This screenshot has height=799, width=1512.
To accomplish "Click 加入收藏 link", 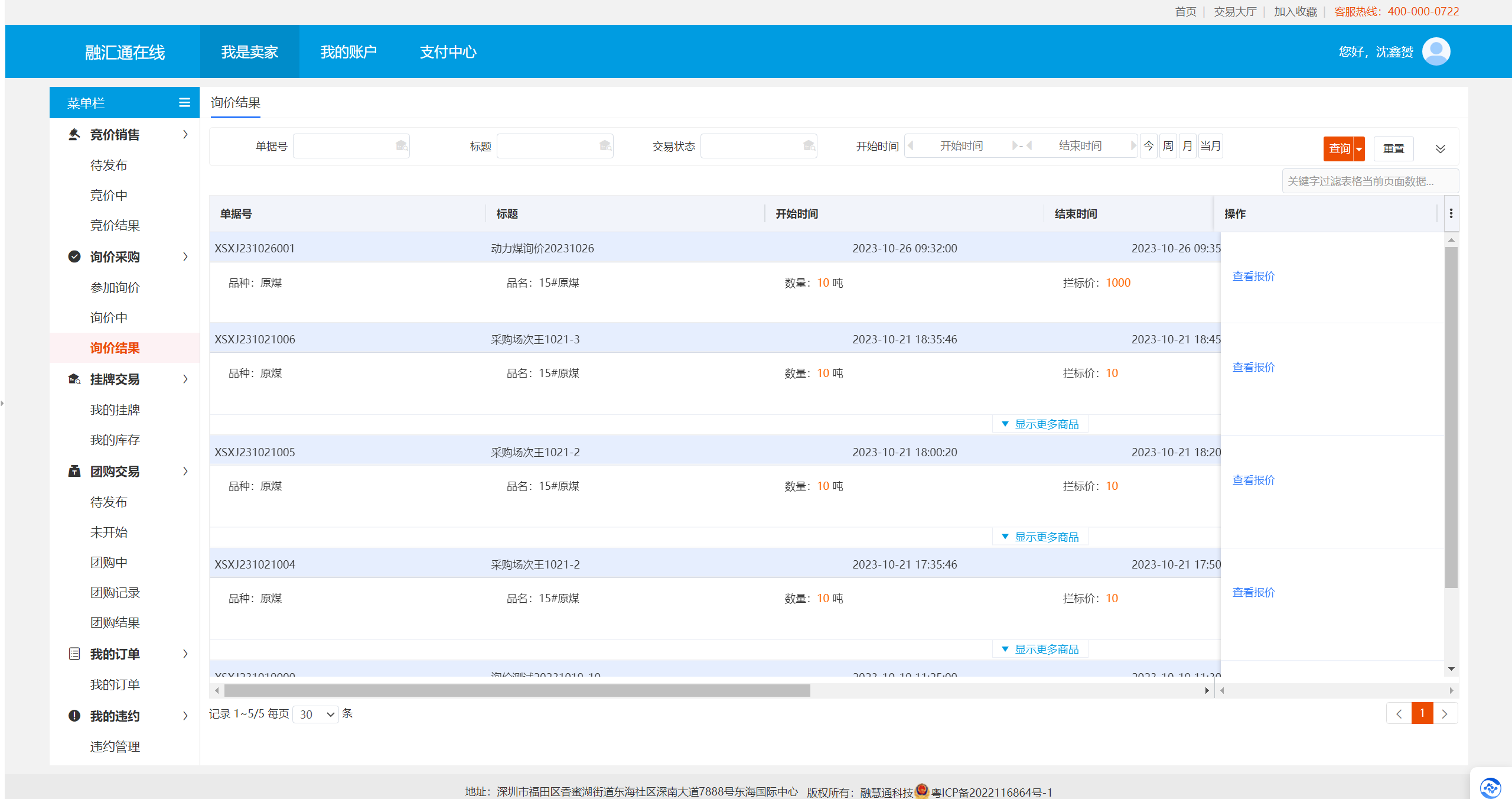I will coord(1295,12).
